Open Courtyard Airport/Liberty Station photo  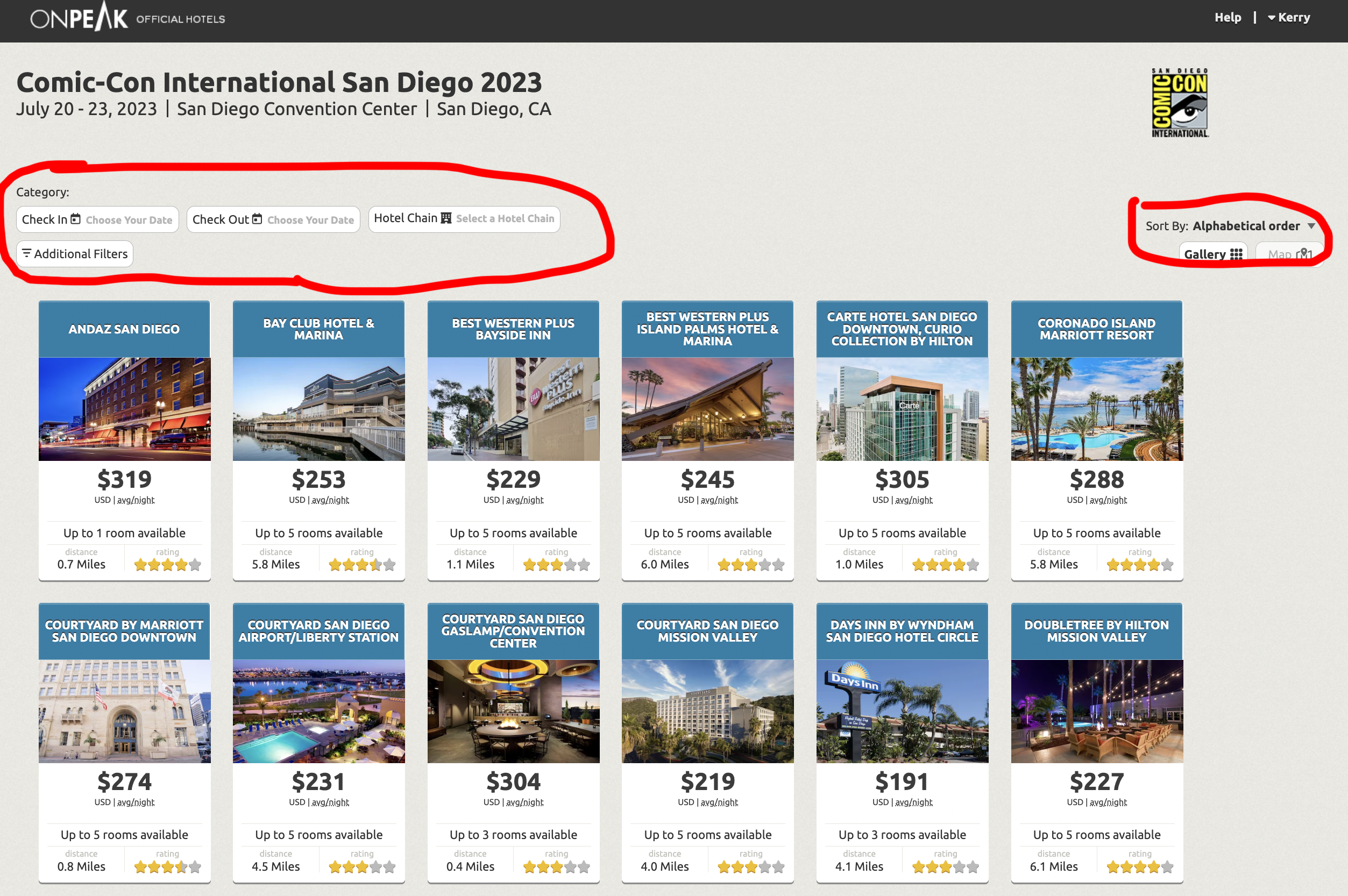click(319, 712)
